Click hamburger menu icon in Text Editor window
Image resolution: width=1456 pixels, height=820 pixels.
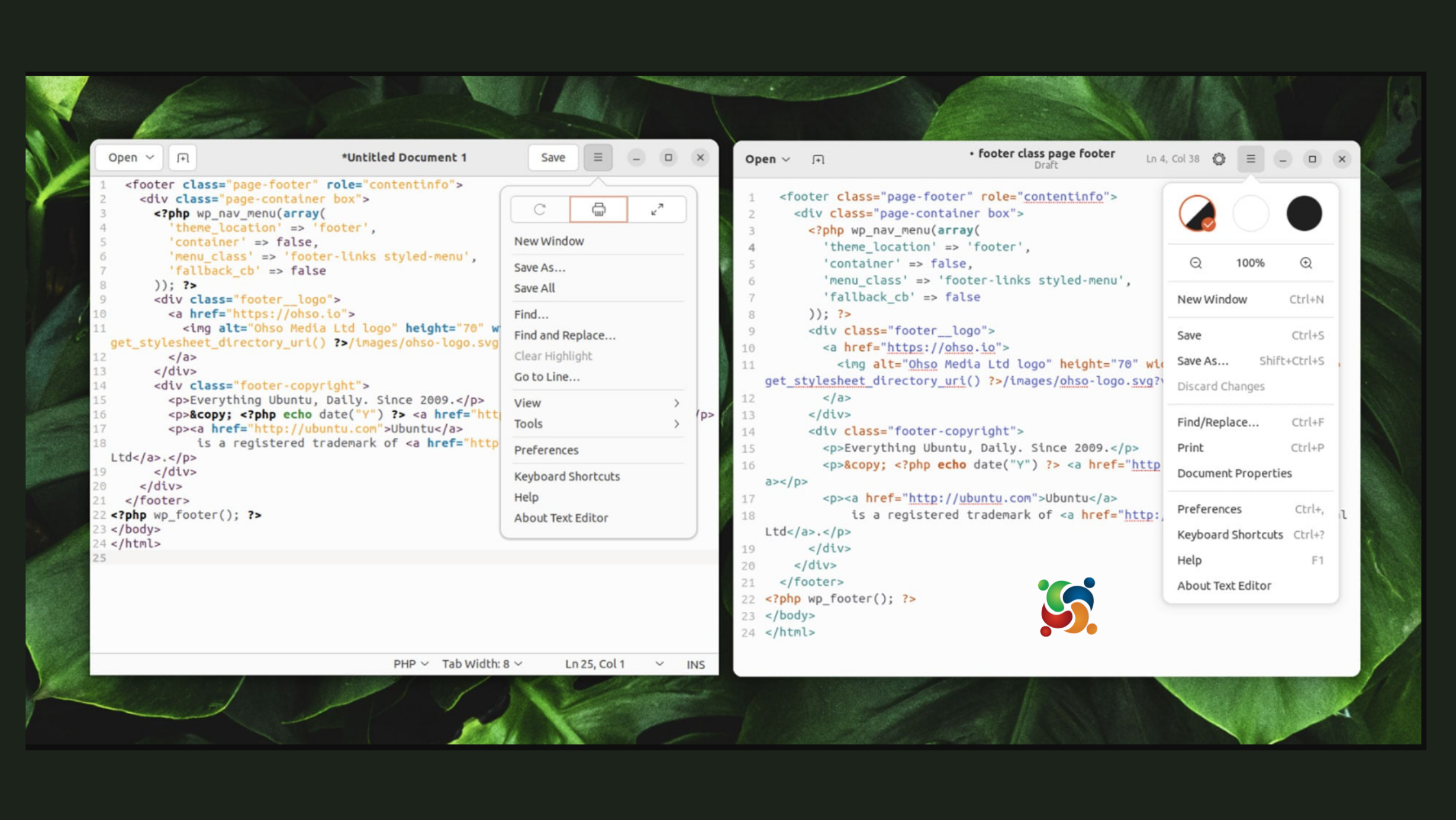1251,159
